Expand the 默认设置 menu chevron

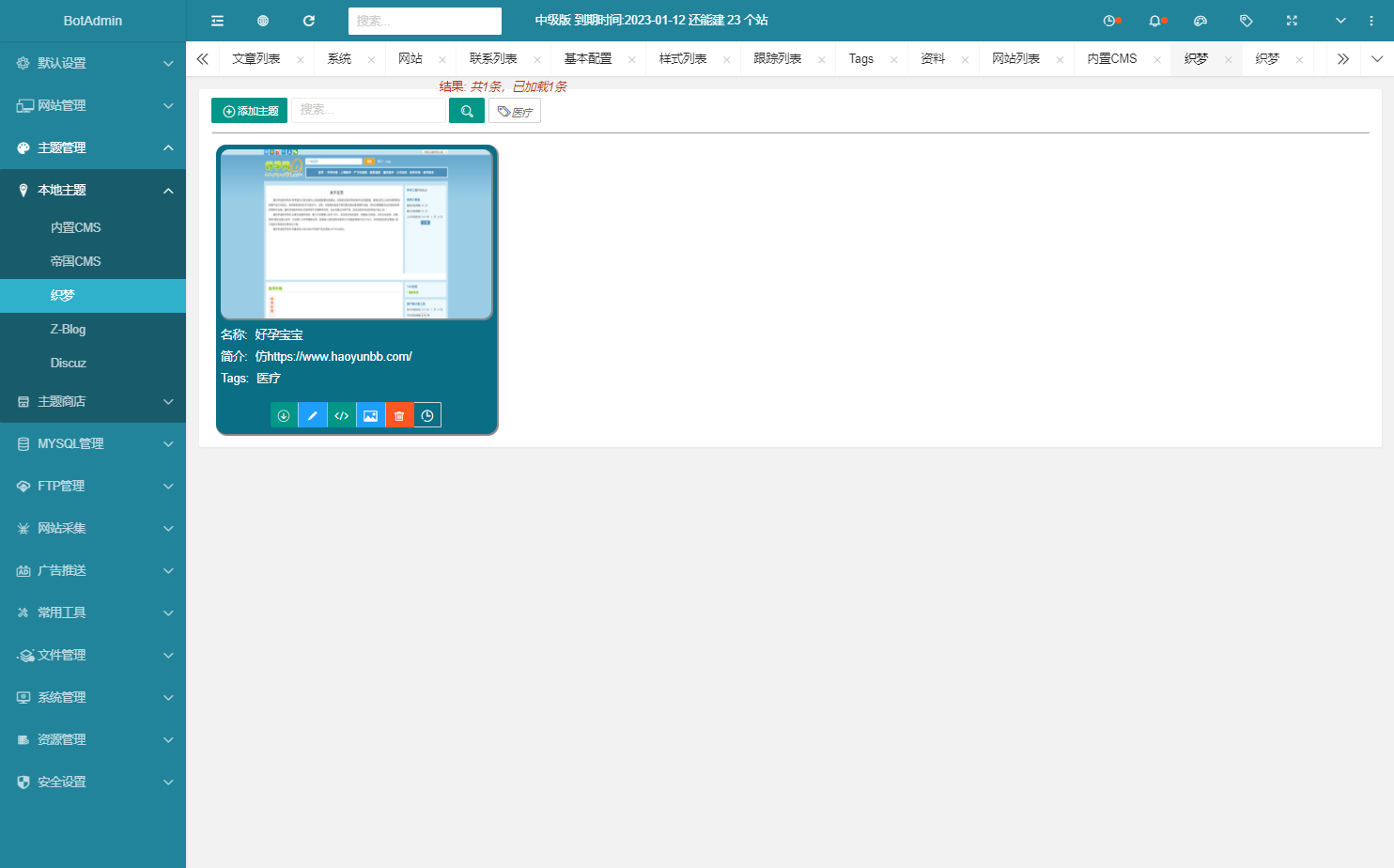[168, 63]
